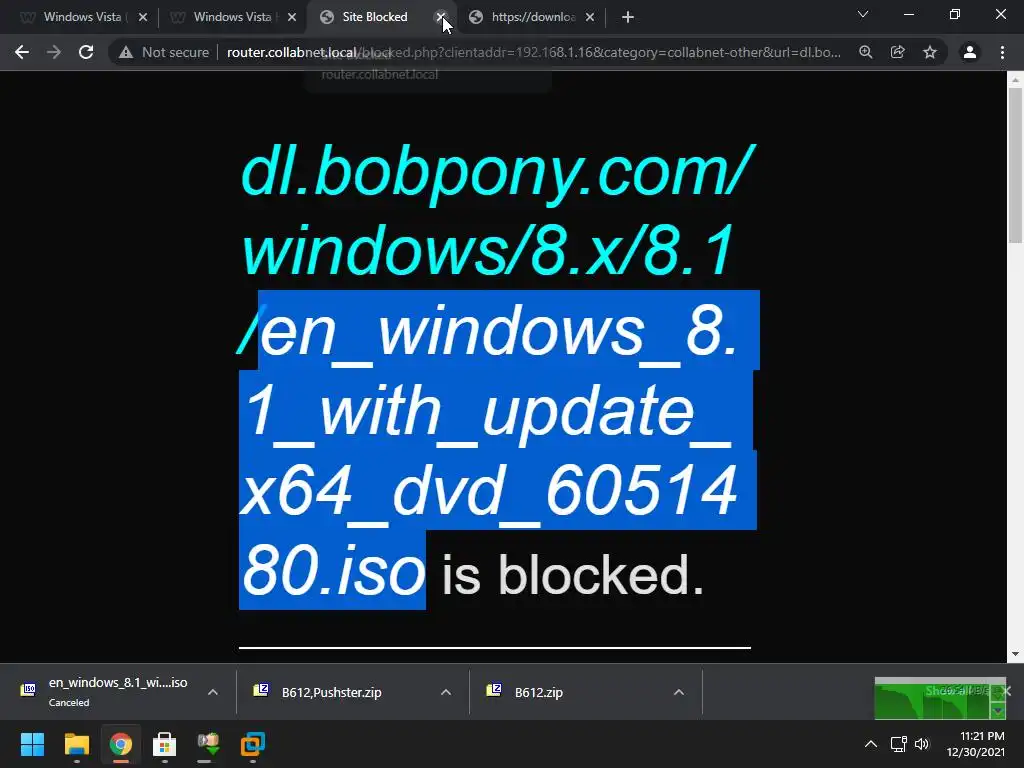Expand options for B612.zip

coord(679,692)
